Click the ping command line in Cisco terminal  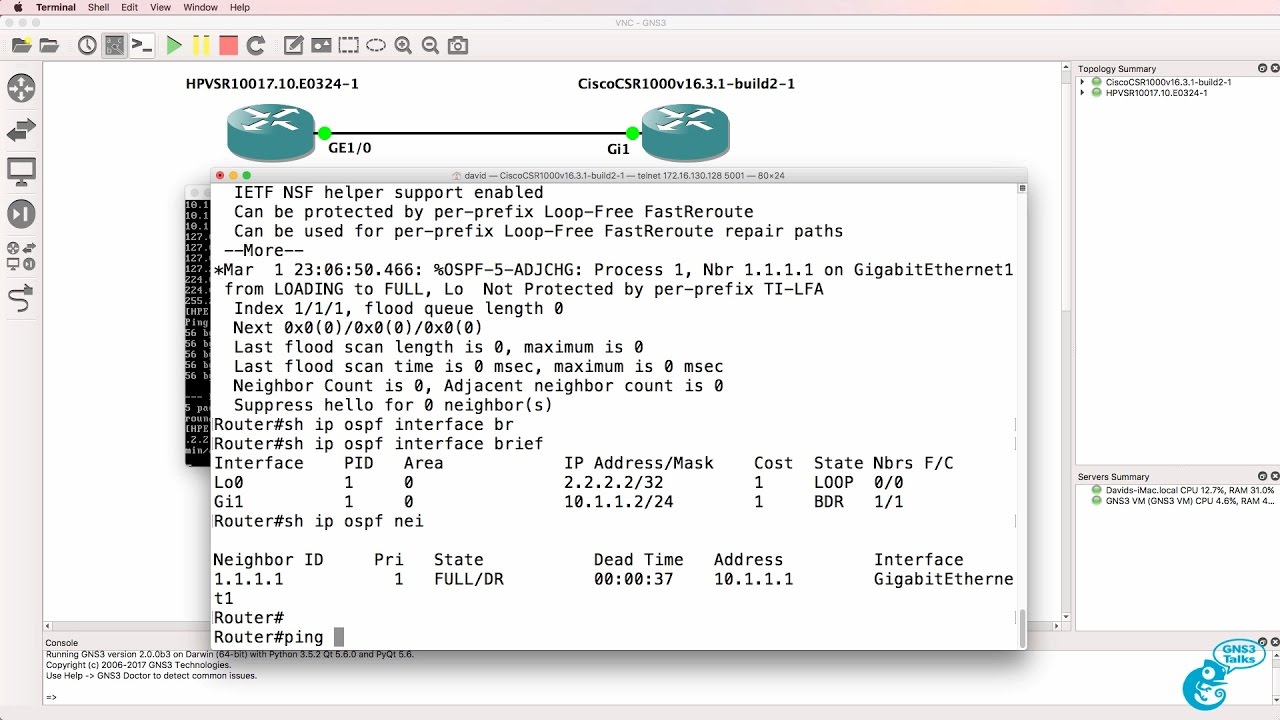[x=279, y=637]
